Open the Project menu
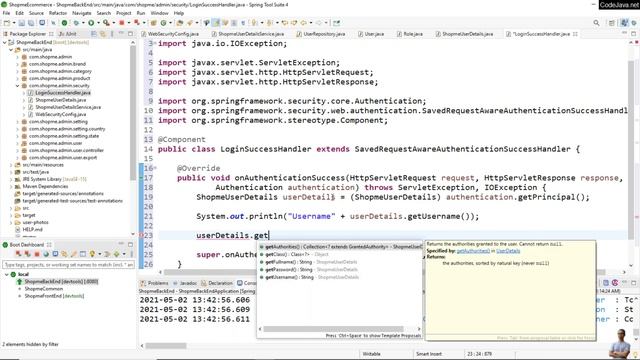640x360 pixels. click(124, 13)
